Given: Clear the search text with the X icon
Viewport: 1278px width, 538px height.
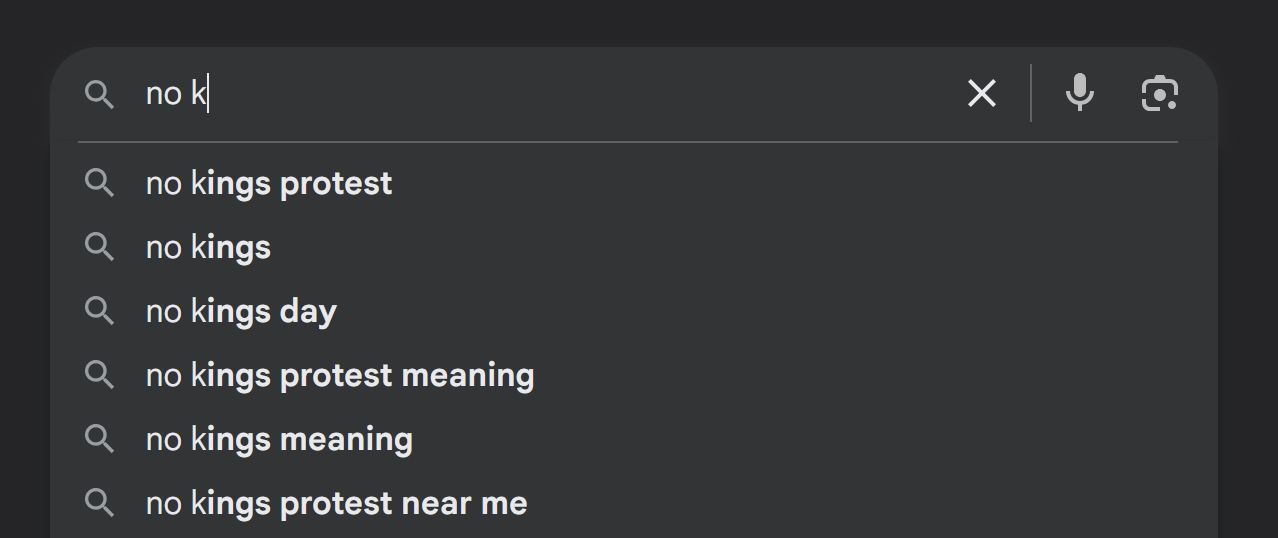Looking at the screenshot, I should [982, 94].
